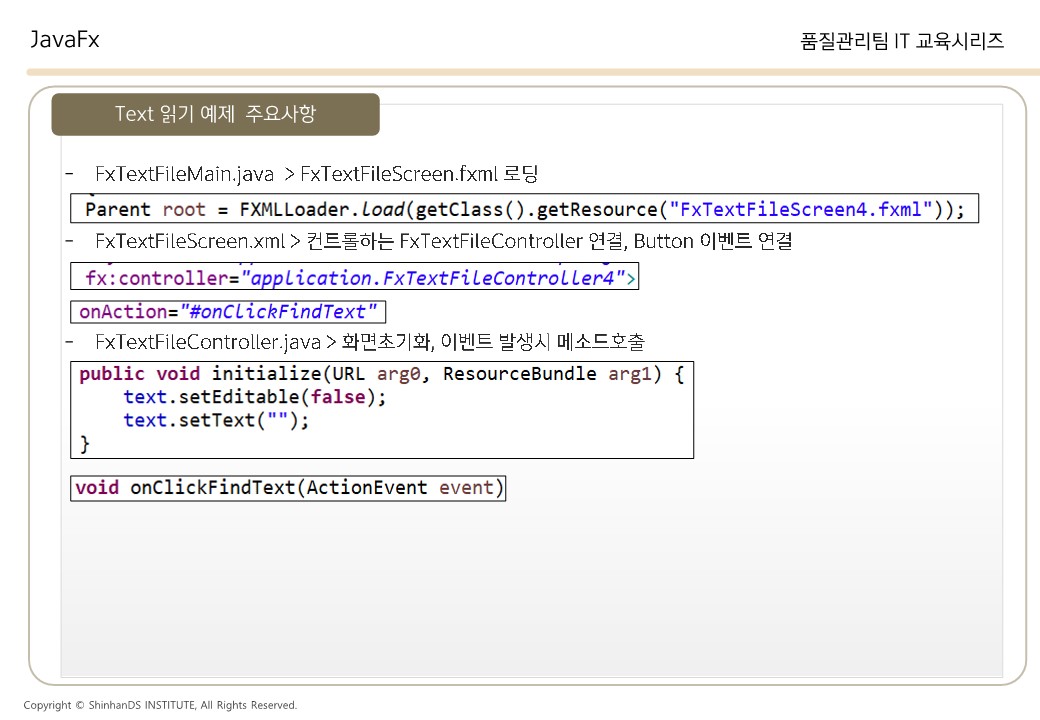Click the JavaFx slide title
The width and height of the screenshot is (1040, 720).
pos(64,40)
